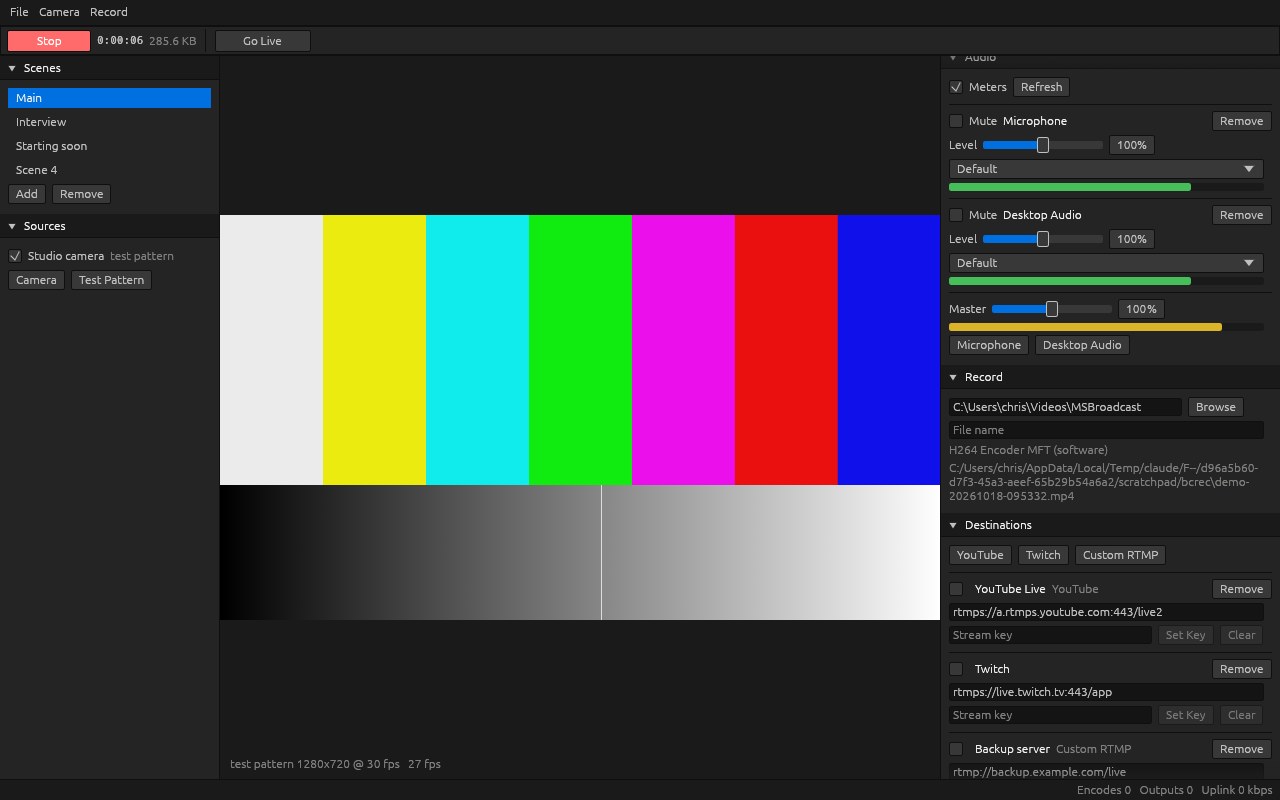Open the Microphone device Default dropdown

point(1106,169)
